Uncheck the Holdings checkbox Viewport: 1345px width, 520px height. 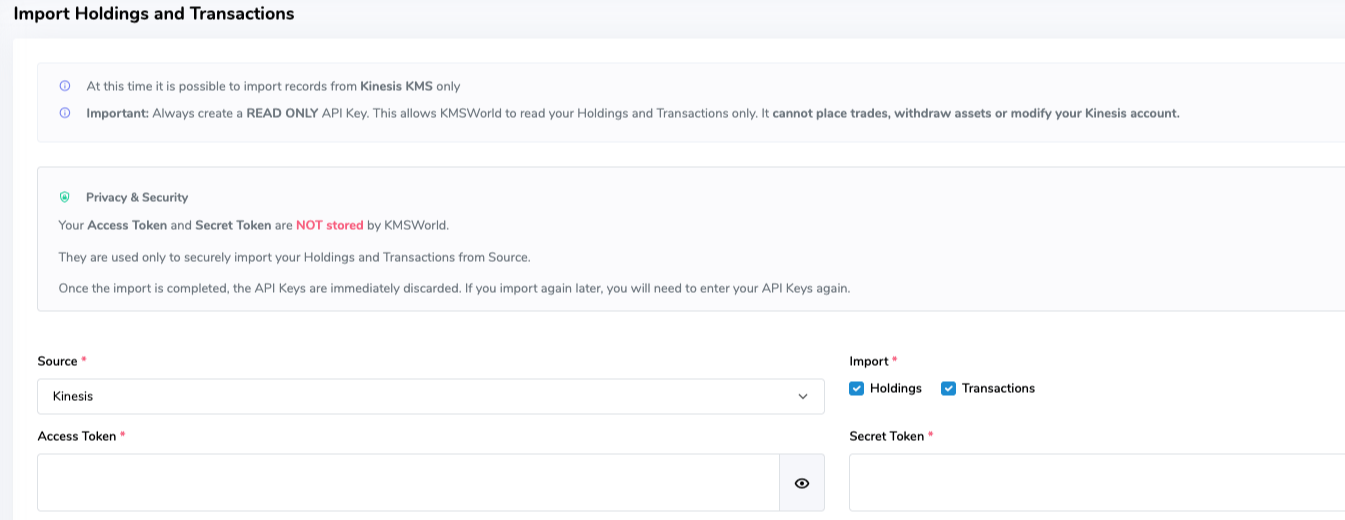(x=856, y=388)
